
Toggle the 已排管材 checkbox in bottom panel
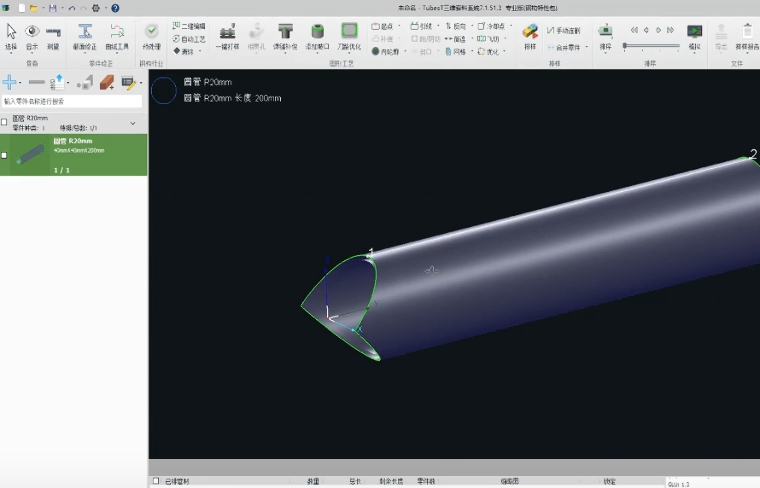[x=155, y=481]
